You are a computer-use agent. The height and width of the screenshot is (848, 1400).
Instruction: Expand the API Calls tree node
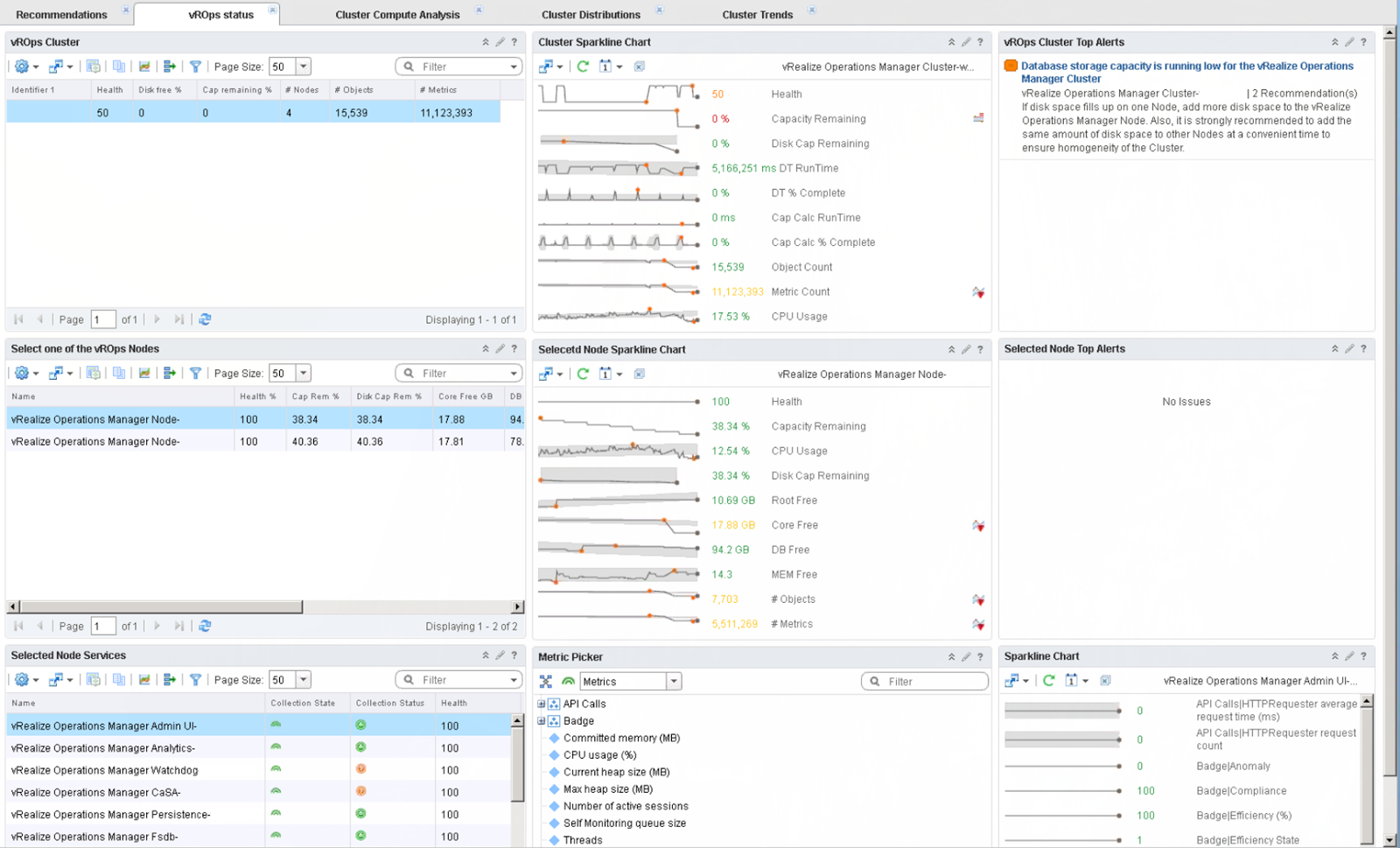pos(541,704)
